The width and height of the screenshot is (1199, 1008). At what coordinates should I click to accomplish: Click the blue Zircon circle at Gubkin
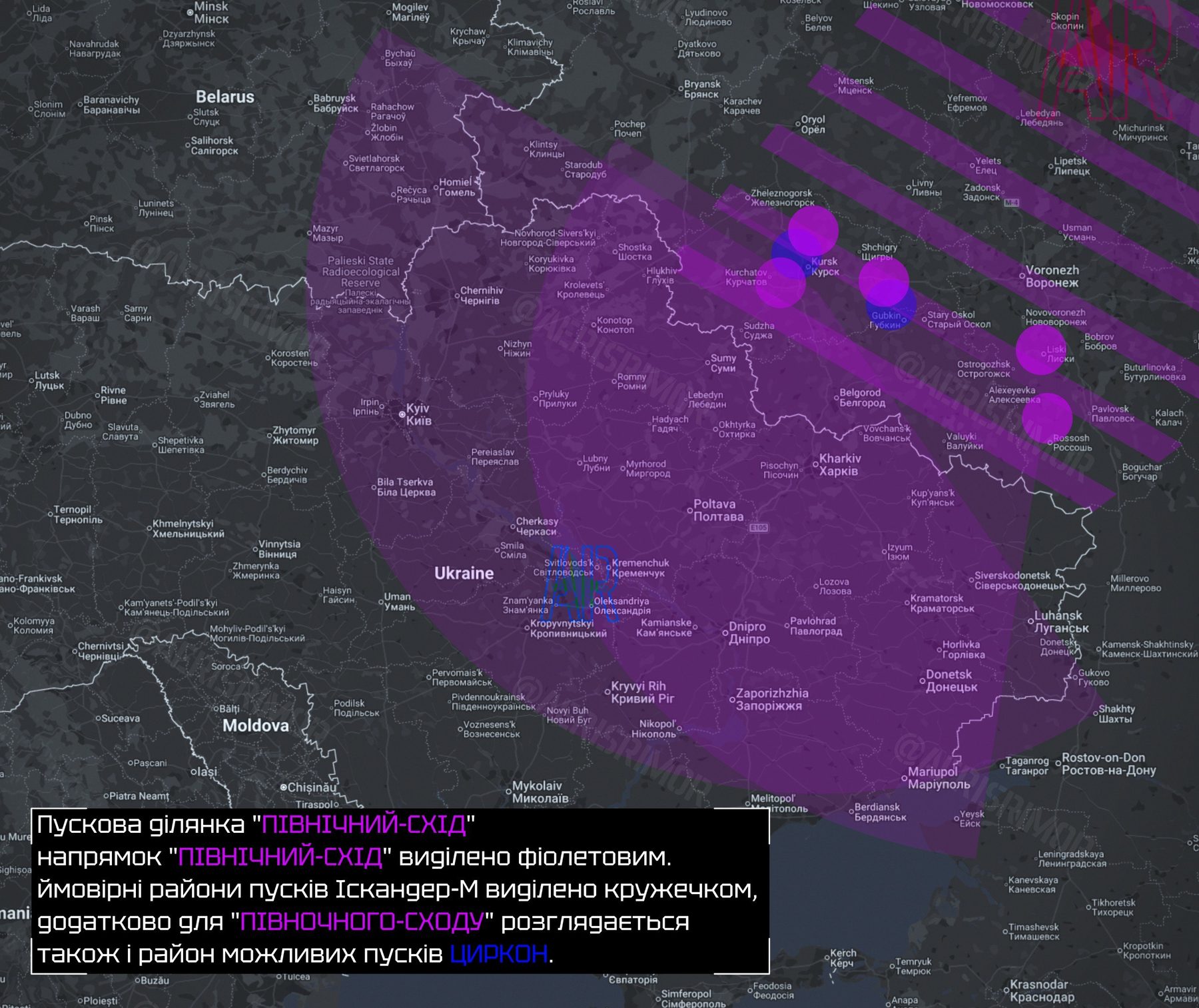pyautogui.click(x=891, y=306)
